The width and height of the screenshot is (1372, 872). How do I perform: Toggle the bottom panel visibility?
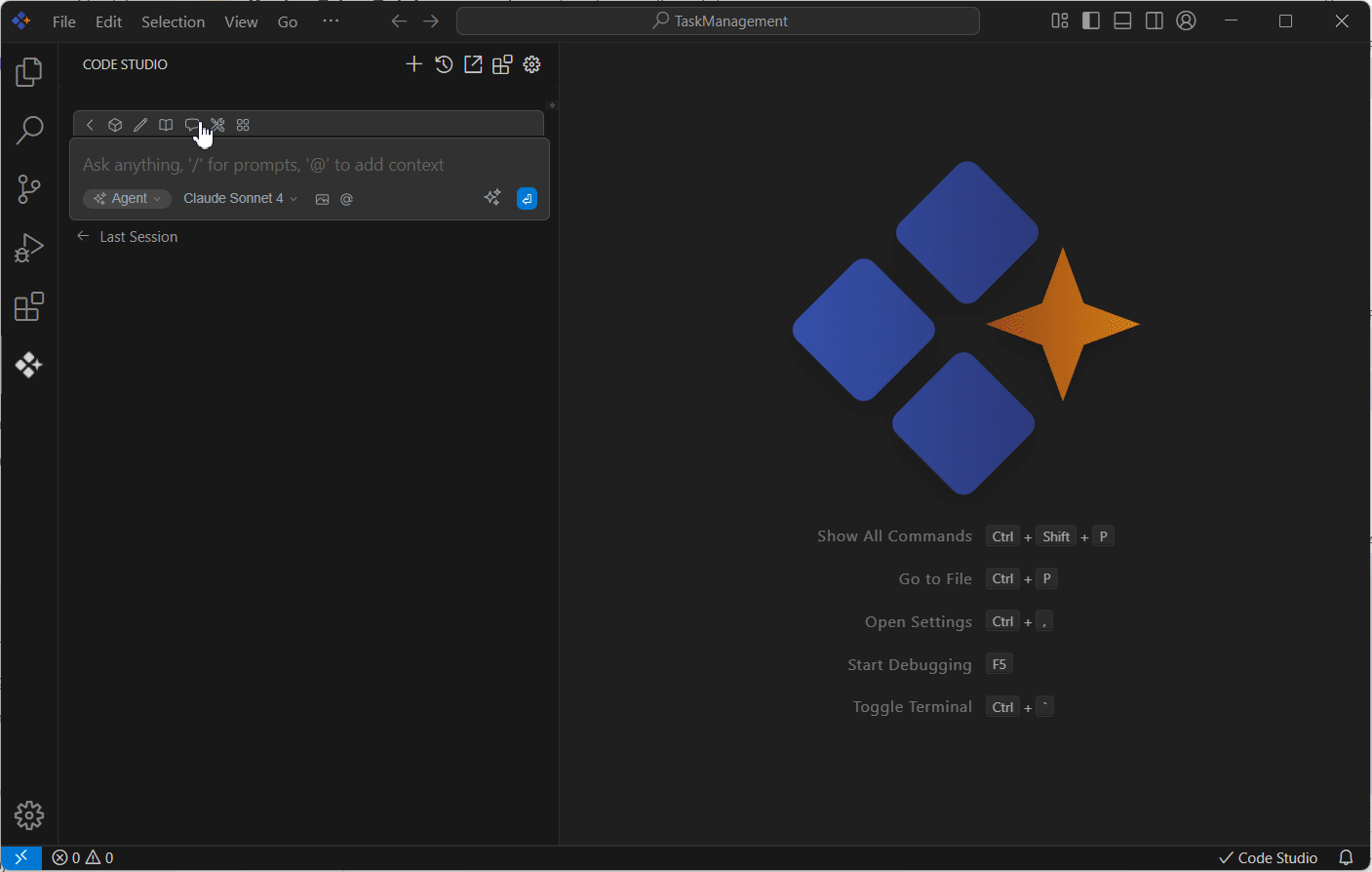pyautogui.click(x=1122, y=20)
